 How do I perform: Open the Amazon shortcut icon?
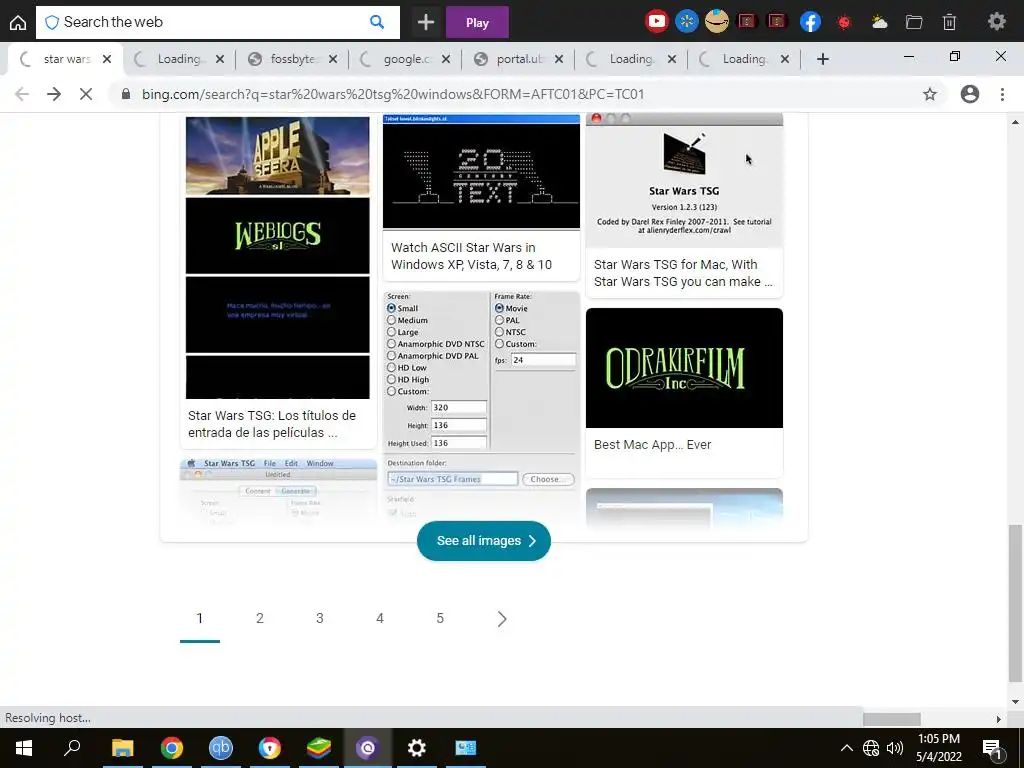[716, 22]
